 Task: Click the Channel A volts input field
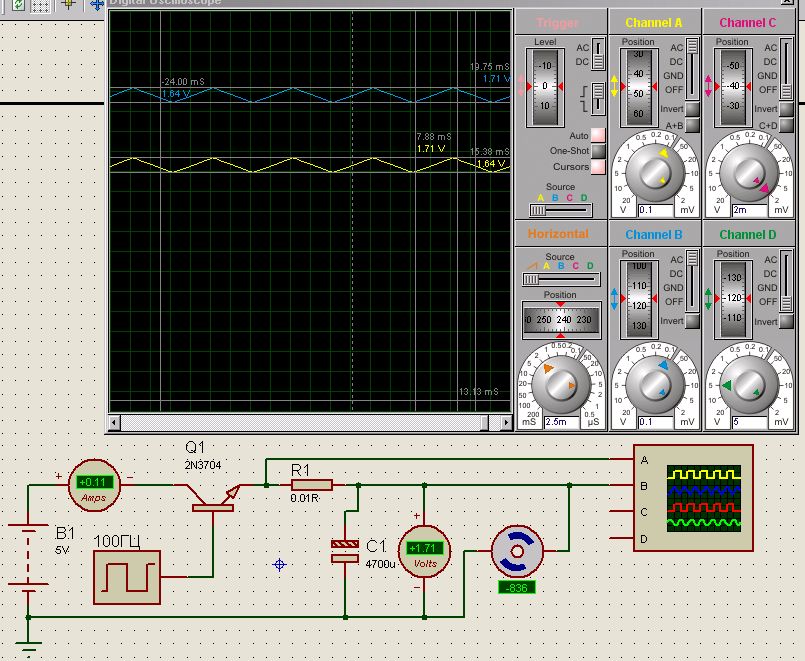(654, 211)
